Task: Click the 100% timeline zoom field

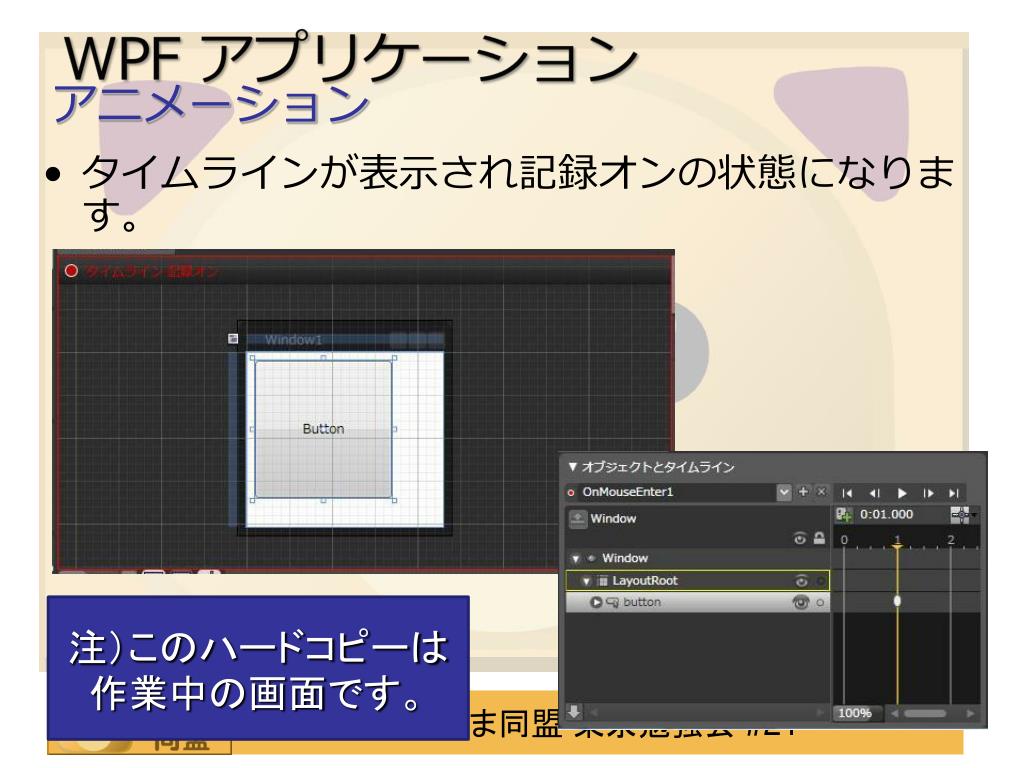Action: 856,713
